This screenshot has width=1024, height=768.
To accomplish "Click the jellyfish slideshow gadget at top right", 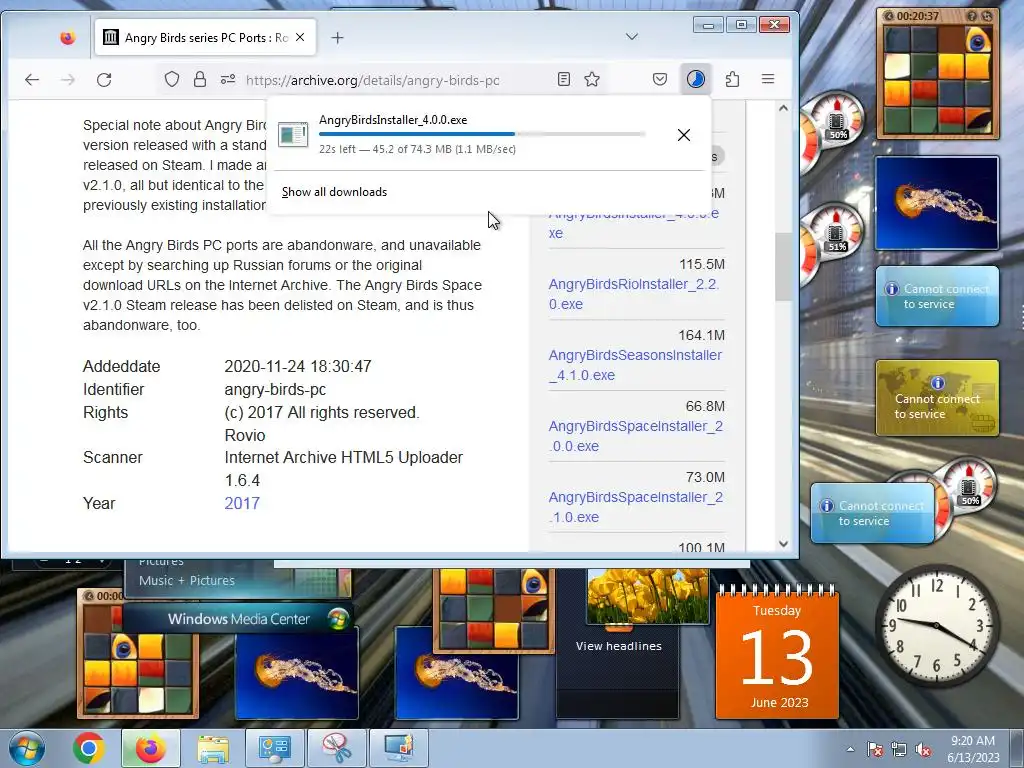I will click(937, 203).
